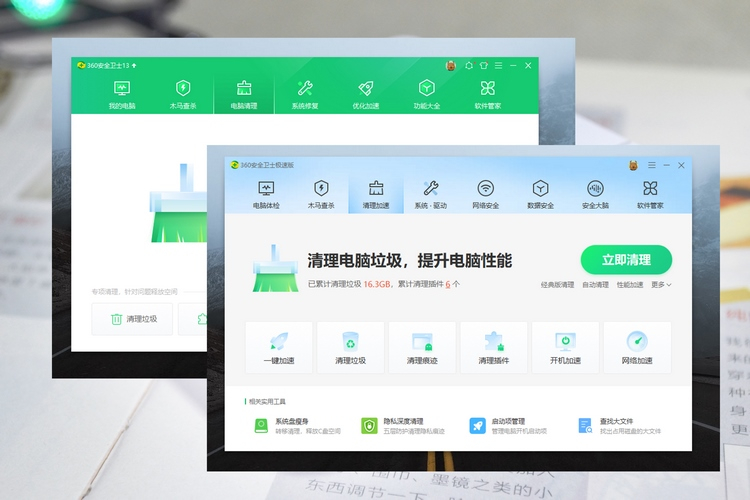This screenshot has width=750, height=500.
Task: Open the skin shirt icon in 360安全卫士13
Action: (484, 66)
